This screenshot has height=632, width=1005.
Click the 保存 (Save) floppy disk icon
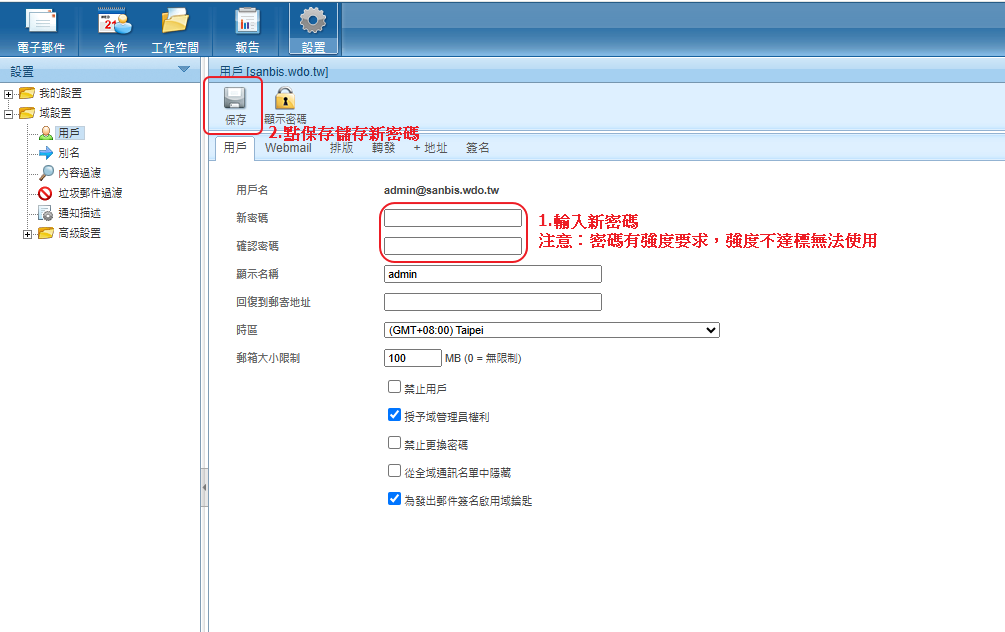click(235, 99)
